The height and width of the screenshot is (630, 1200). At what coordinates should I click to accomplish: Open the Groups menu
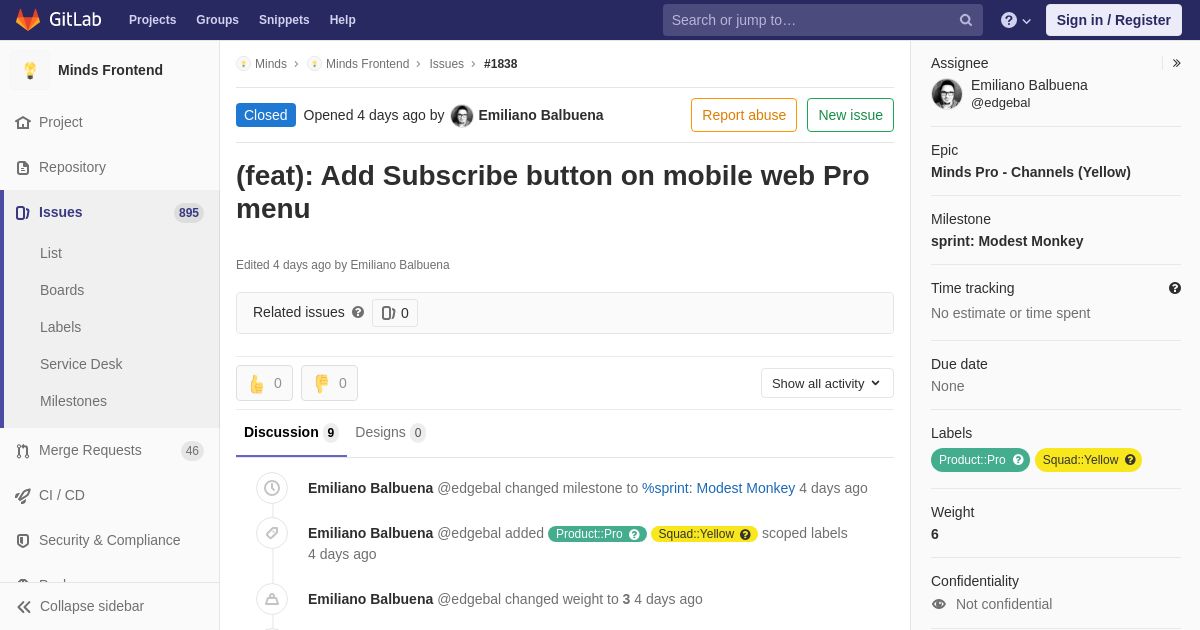point(217,20)
